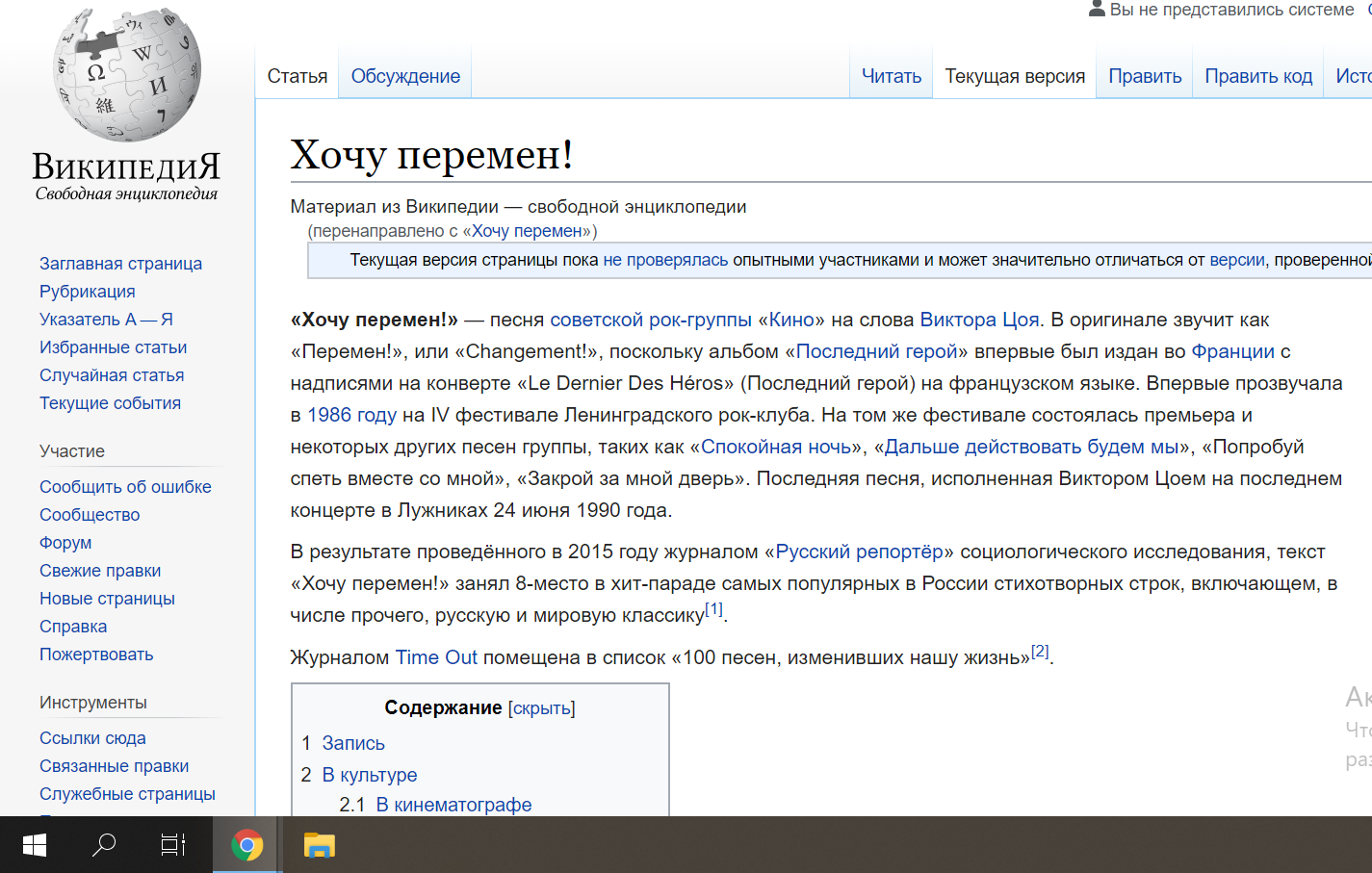Open the Сообщество page
Viewport: 1372px width, 873px height.
tap(90, 515)
